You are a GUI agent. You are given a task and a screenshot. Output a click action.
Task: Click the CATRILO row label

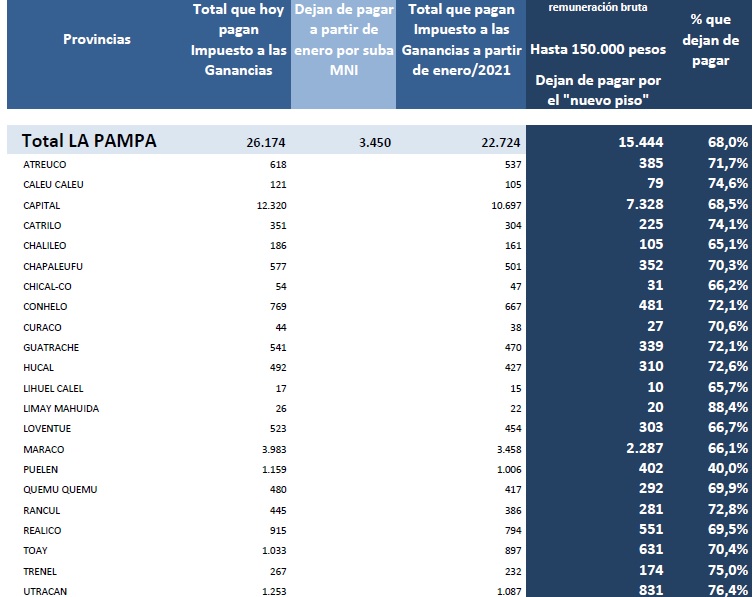(42, 226)
